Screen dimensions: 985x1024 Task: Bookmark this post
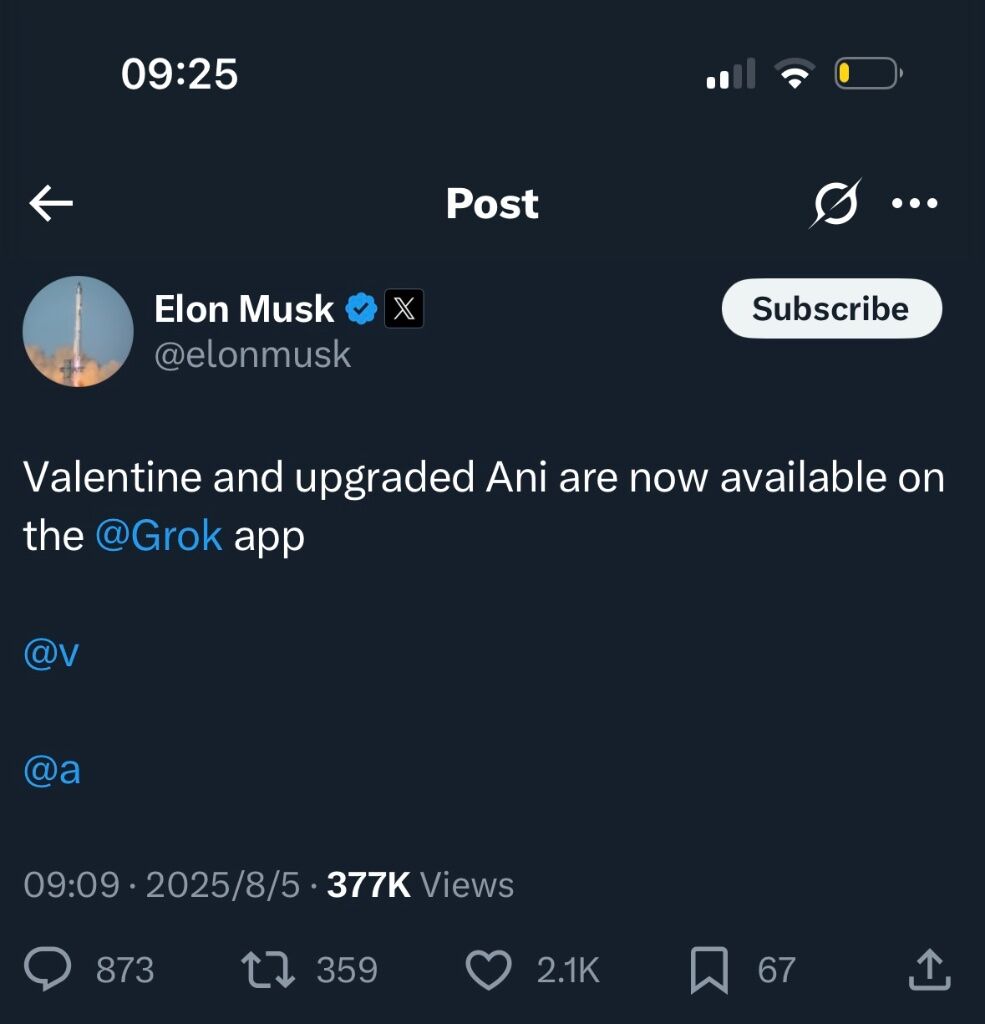click(709, 969)
